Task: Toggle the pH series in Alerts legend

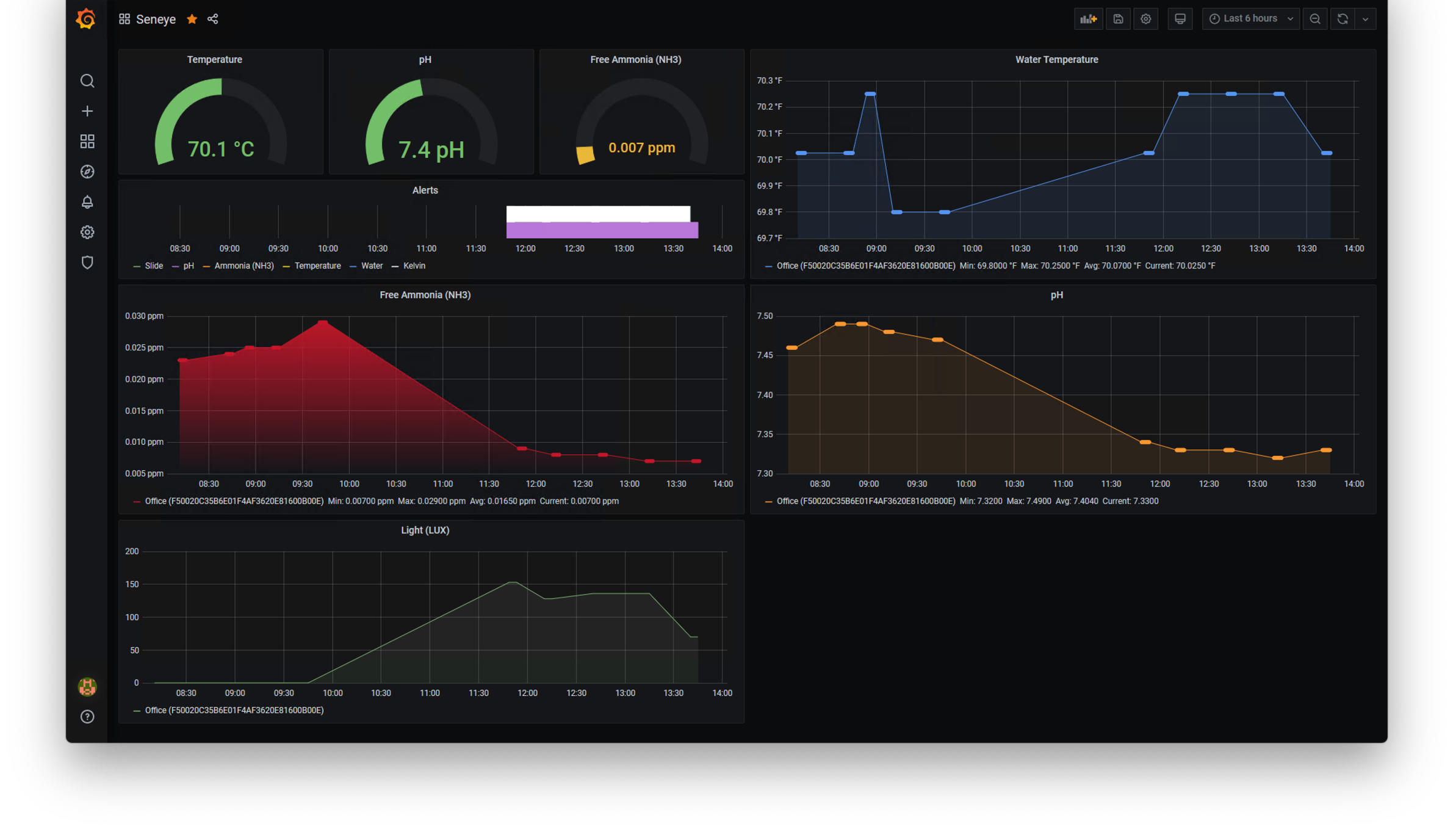Action: (188, 266)
